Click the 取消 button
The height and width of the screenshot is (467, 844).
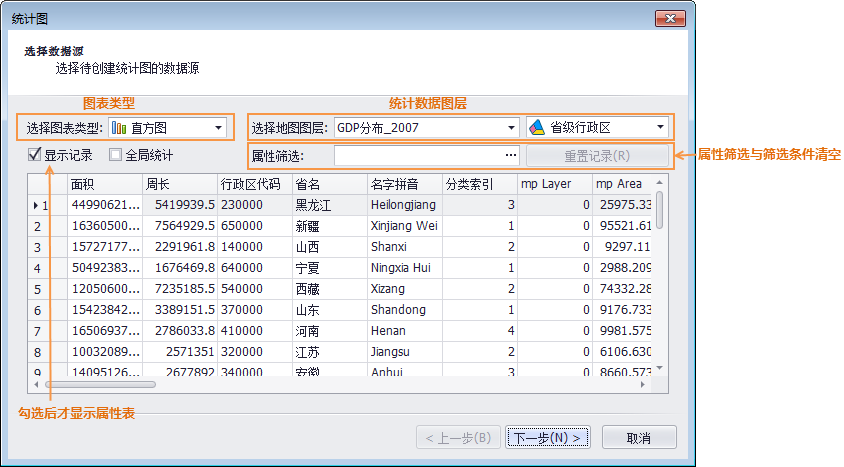(639, 438)
